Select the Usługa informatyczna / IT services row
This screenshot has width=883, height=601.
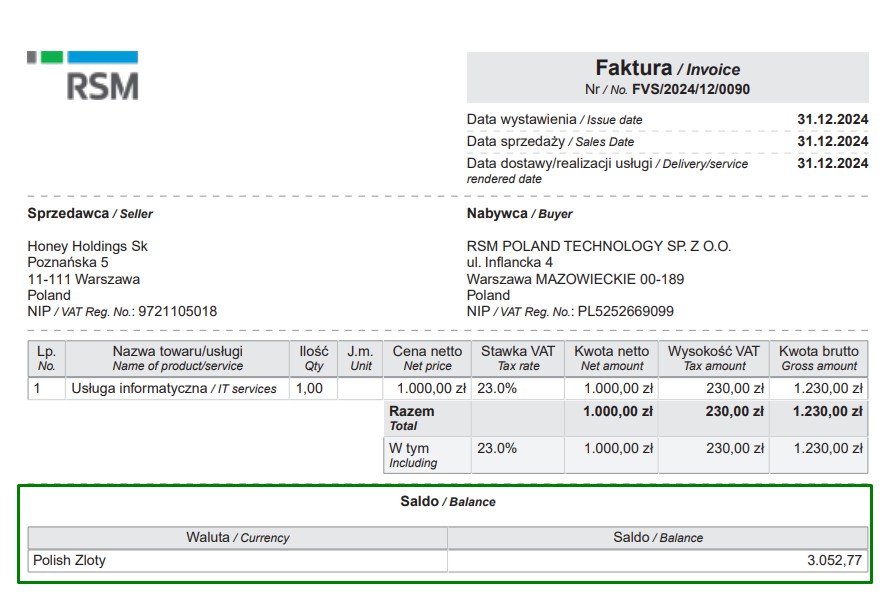[173, 388]
